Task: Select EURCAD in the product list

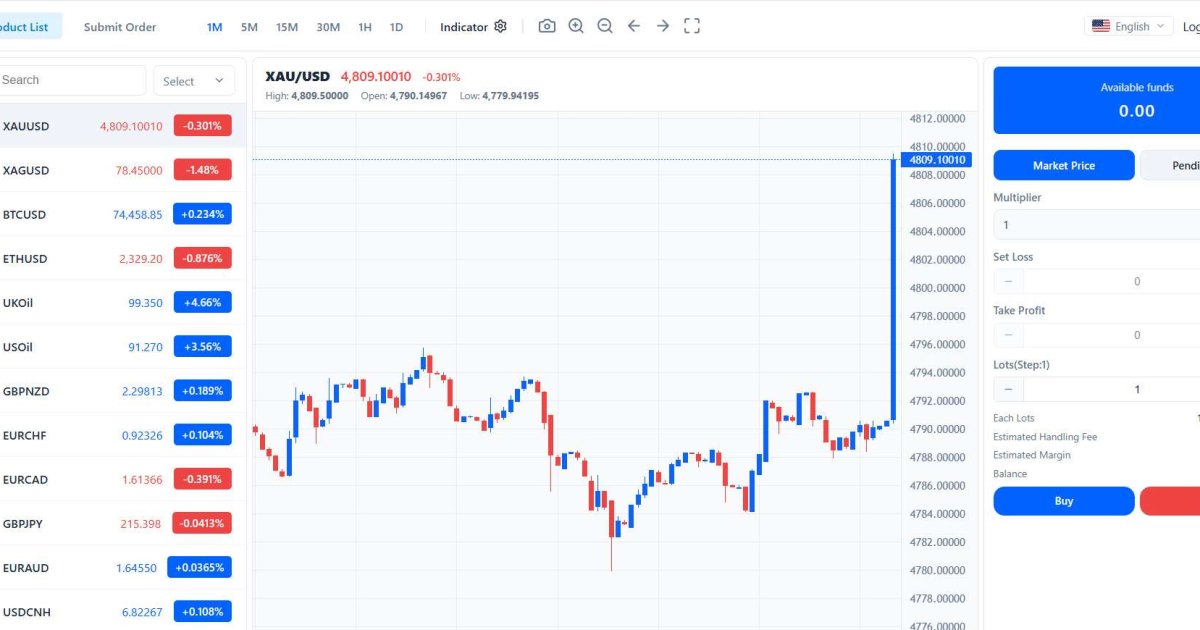Action: pos(122,479)
